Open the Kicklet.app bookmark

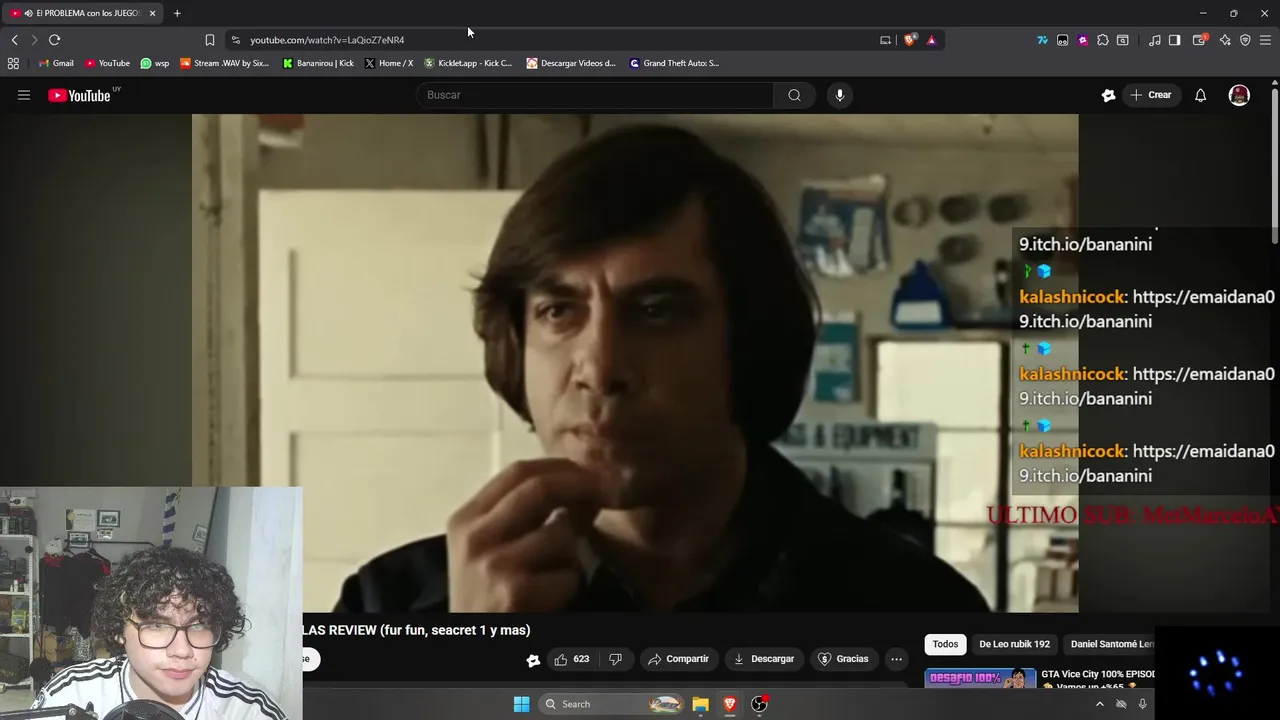click(x=468, y=63)
